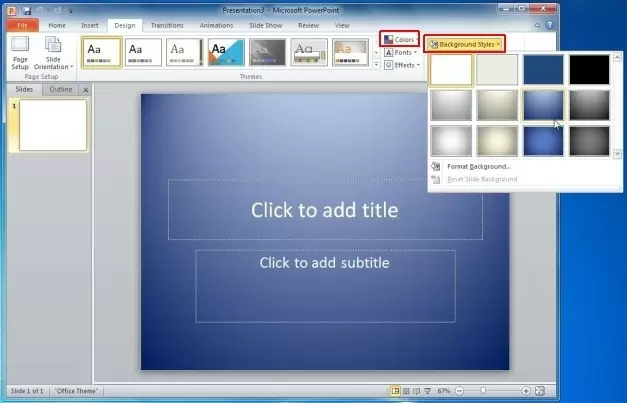The height and width of the screenshot is (403, 627).
Task: Open the Theme Colors dropdown
Action: pyautogui.click(x=399, y=39)
